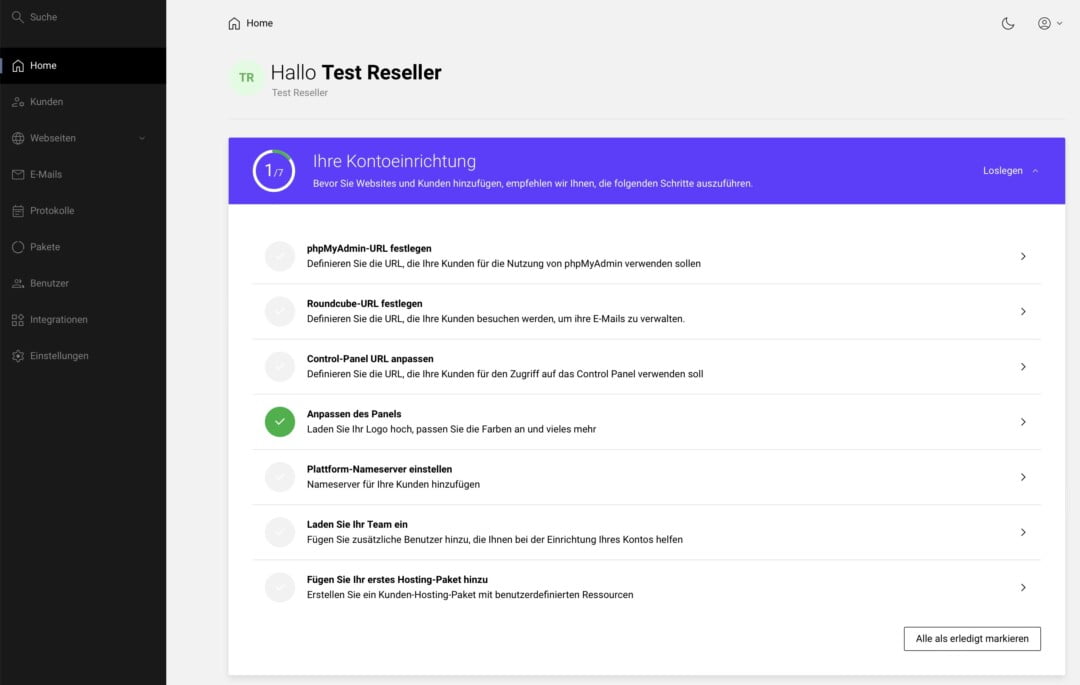Image resolution: width=1080 pixels, height=685 pixels.
Task: Click the Alle als erledigt markieren button
Action: [972, 638]
